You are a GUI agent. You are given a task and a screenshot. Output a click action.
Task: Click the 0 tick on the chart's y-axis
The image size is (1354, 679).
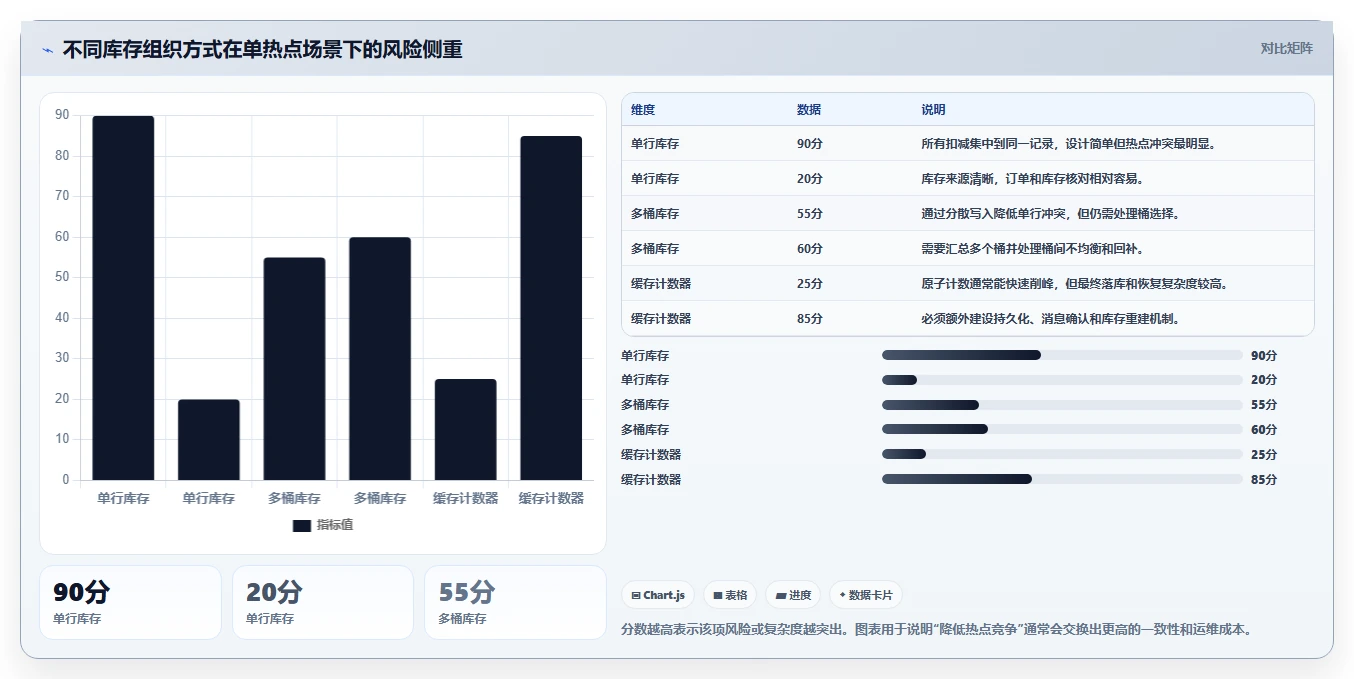pos(66,480)
